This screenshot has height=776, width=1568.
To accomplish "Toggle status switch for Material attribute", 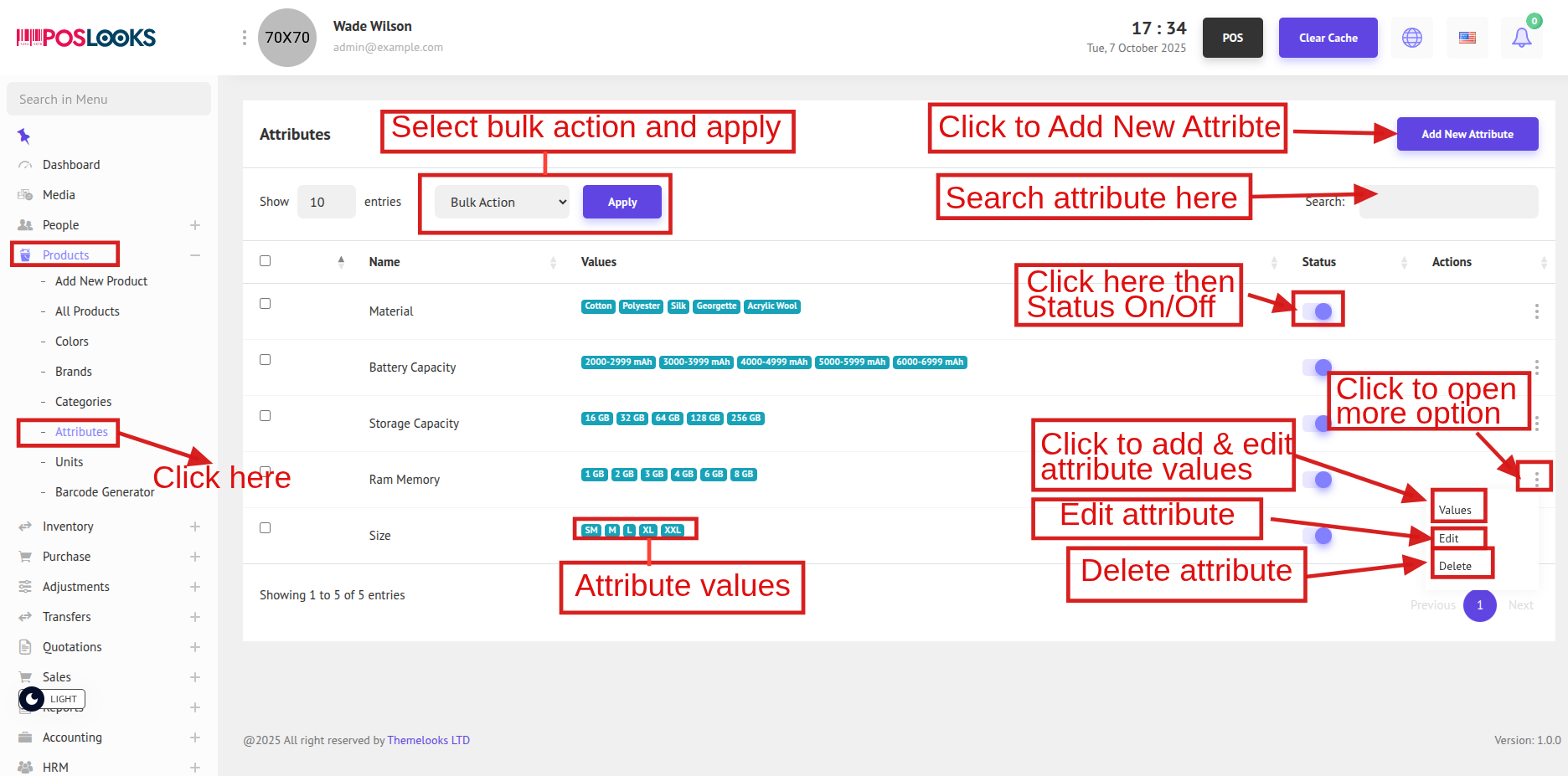I will click(x=1318, y=311).
